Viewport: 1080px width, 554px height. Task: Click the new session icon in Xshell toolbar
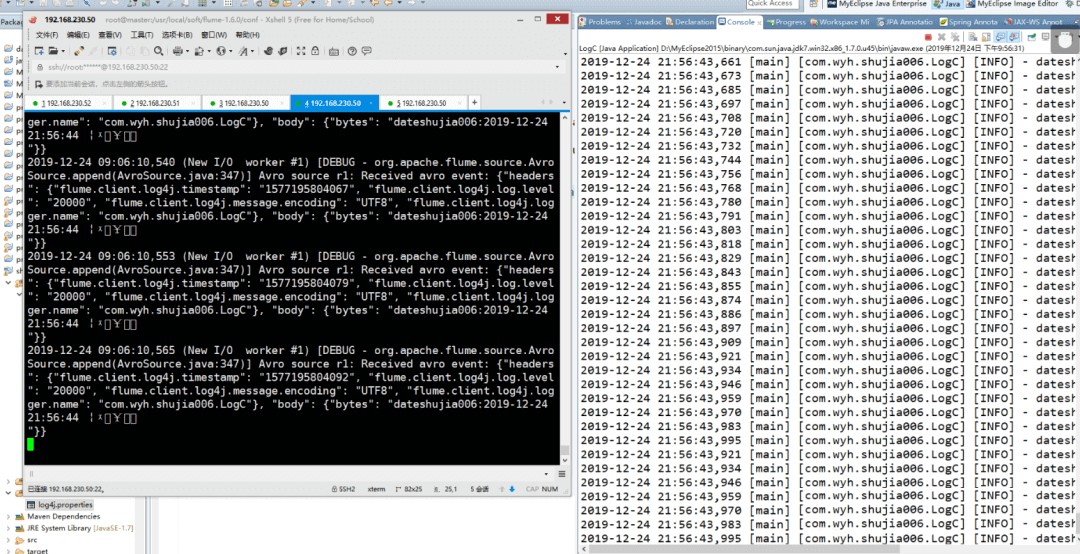(39, 51)
